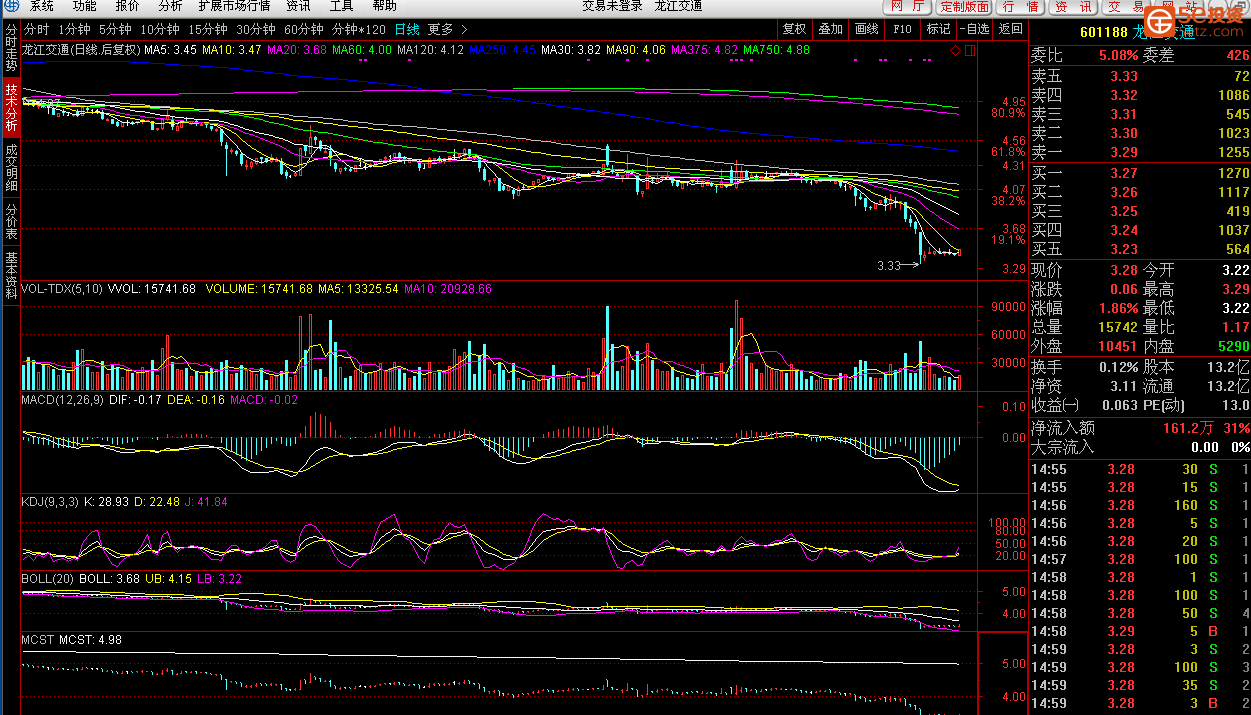Click the 涨幅 1.86% value

click(x=1119, y=308)
